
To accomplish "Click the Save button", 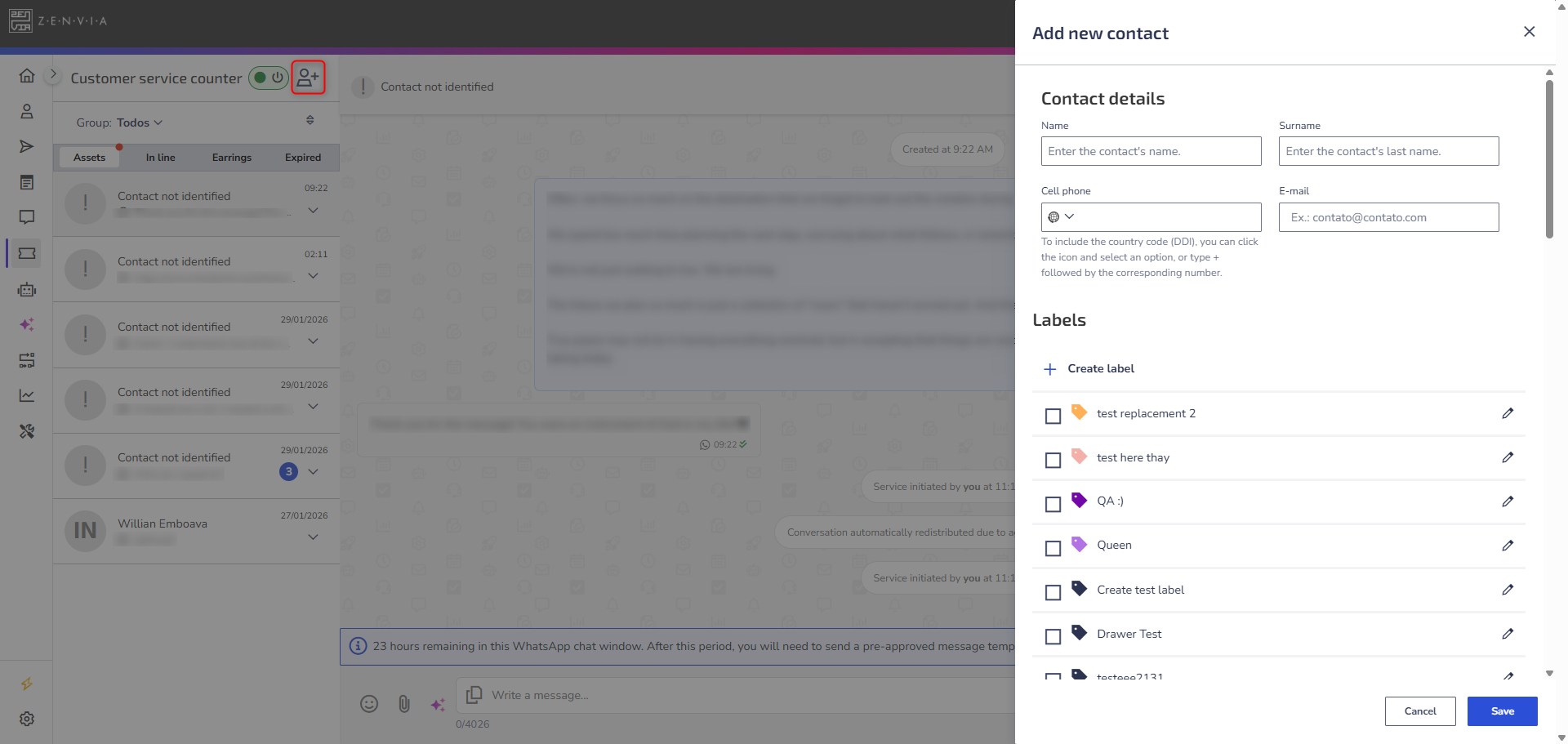I will (1503, 711).
